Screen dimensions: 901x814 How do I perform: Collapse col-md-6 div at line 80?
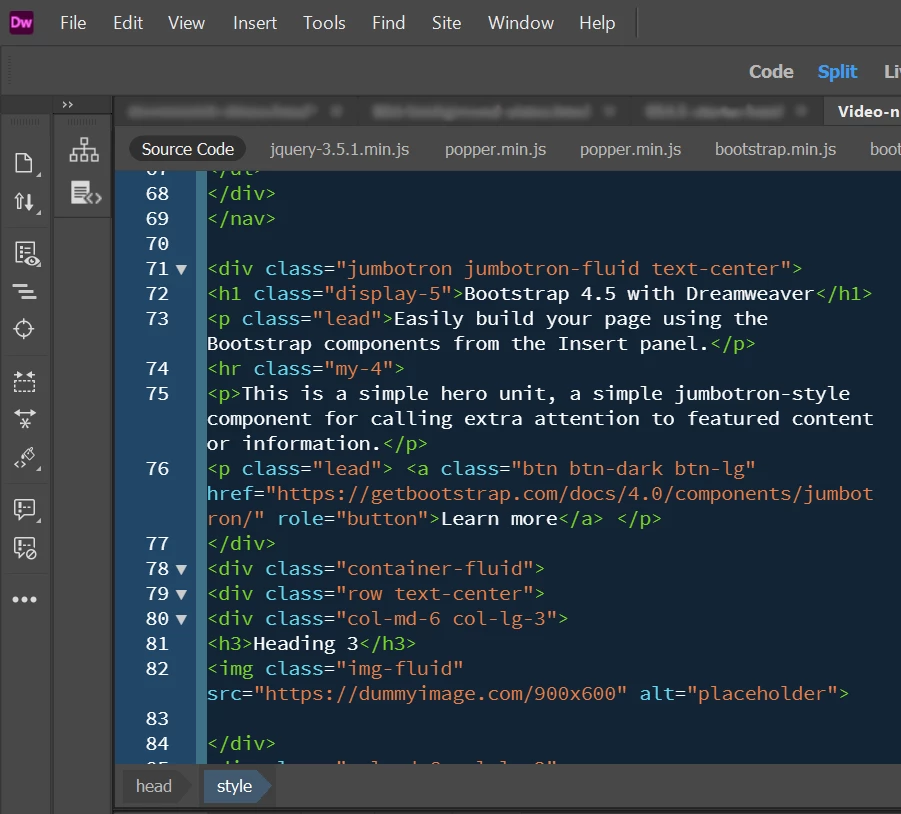[182, 619]
